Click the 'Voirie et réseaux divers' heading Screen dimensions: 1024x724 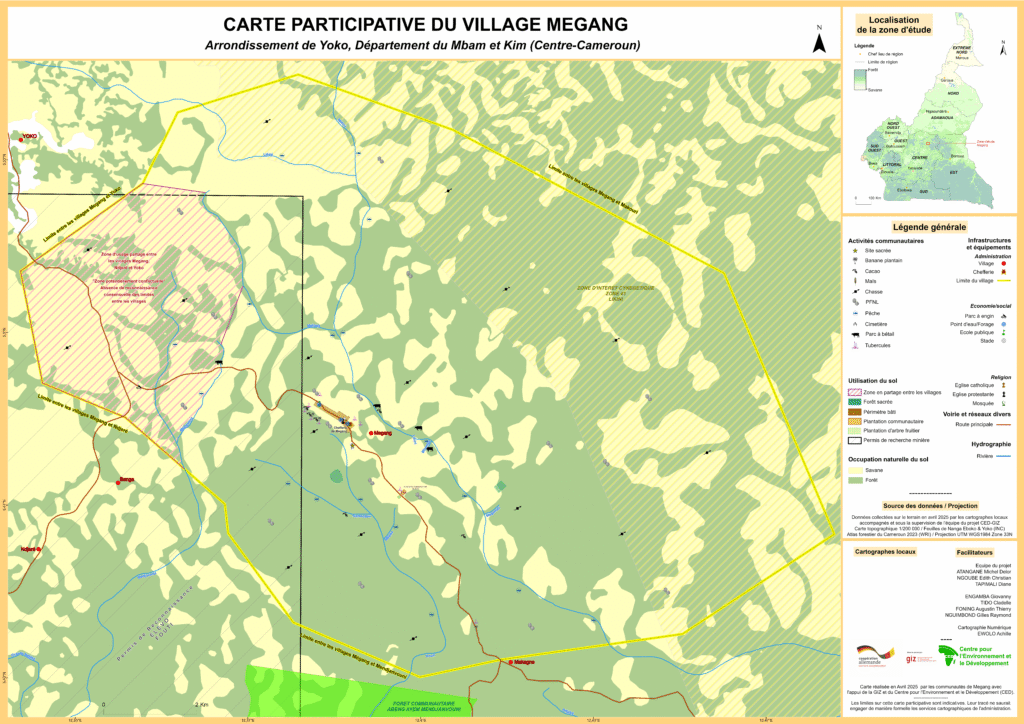(x=976, y=414)
